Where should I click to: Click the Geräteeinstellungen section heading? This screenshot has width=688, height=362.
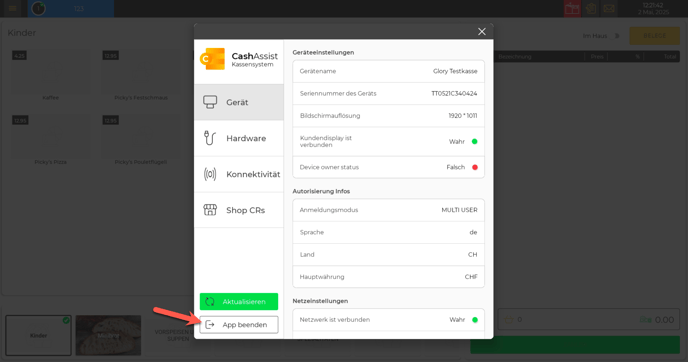coord(323,52)
